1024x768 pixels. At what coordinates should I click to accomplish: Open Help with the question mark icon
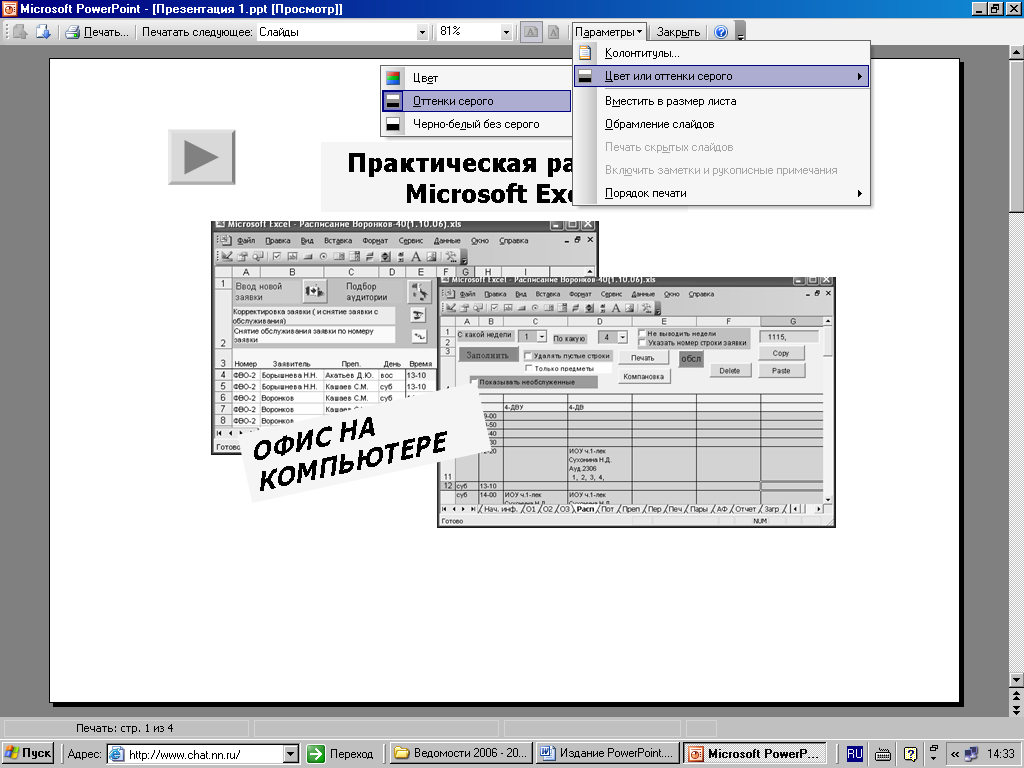721,31
